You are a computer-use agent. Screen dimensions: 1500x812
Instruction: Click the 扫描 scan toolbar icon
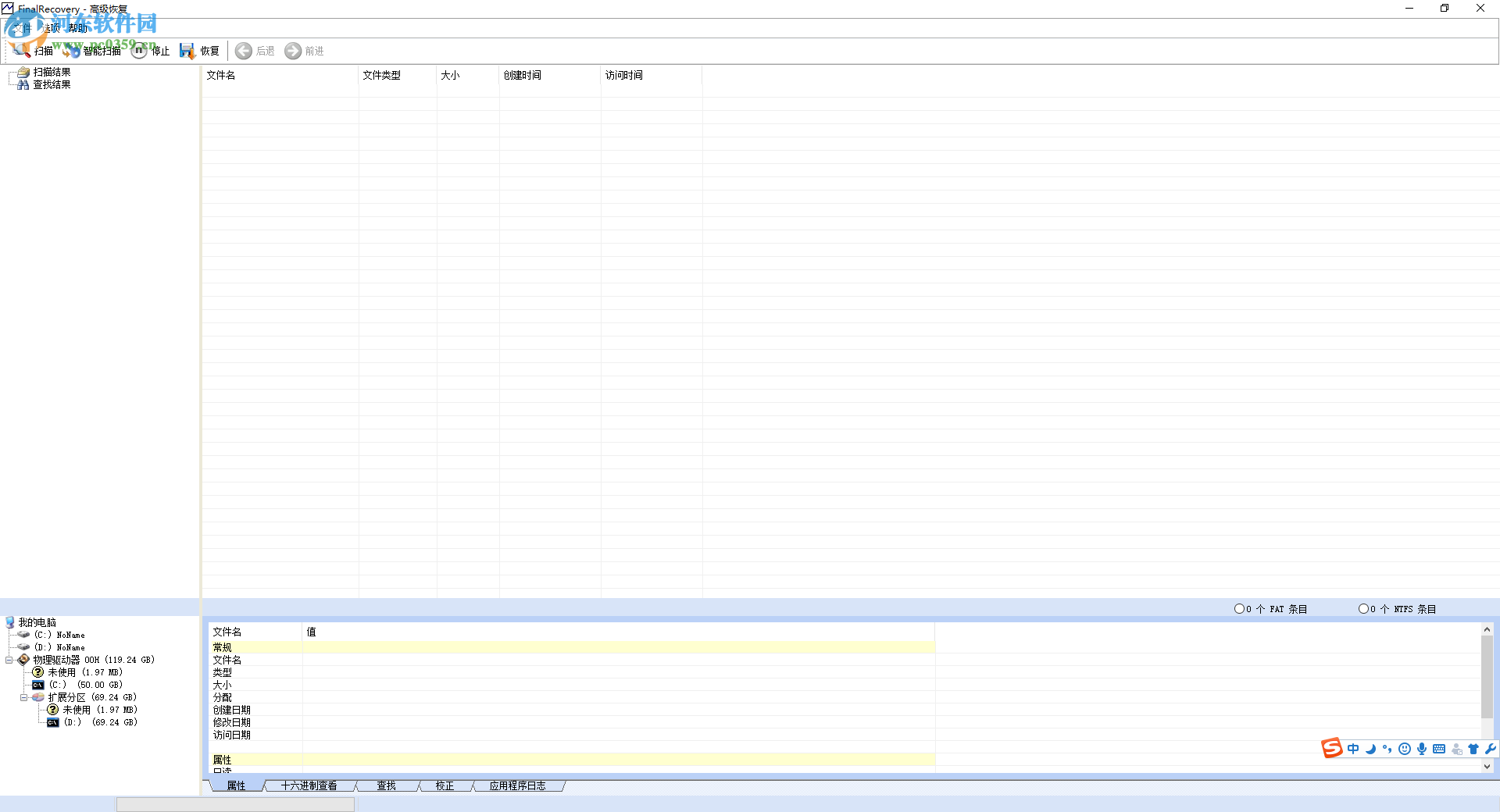coord(21,51)
